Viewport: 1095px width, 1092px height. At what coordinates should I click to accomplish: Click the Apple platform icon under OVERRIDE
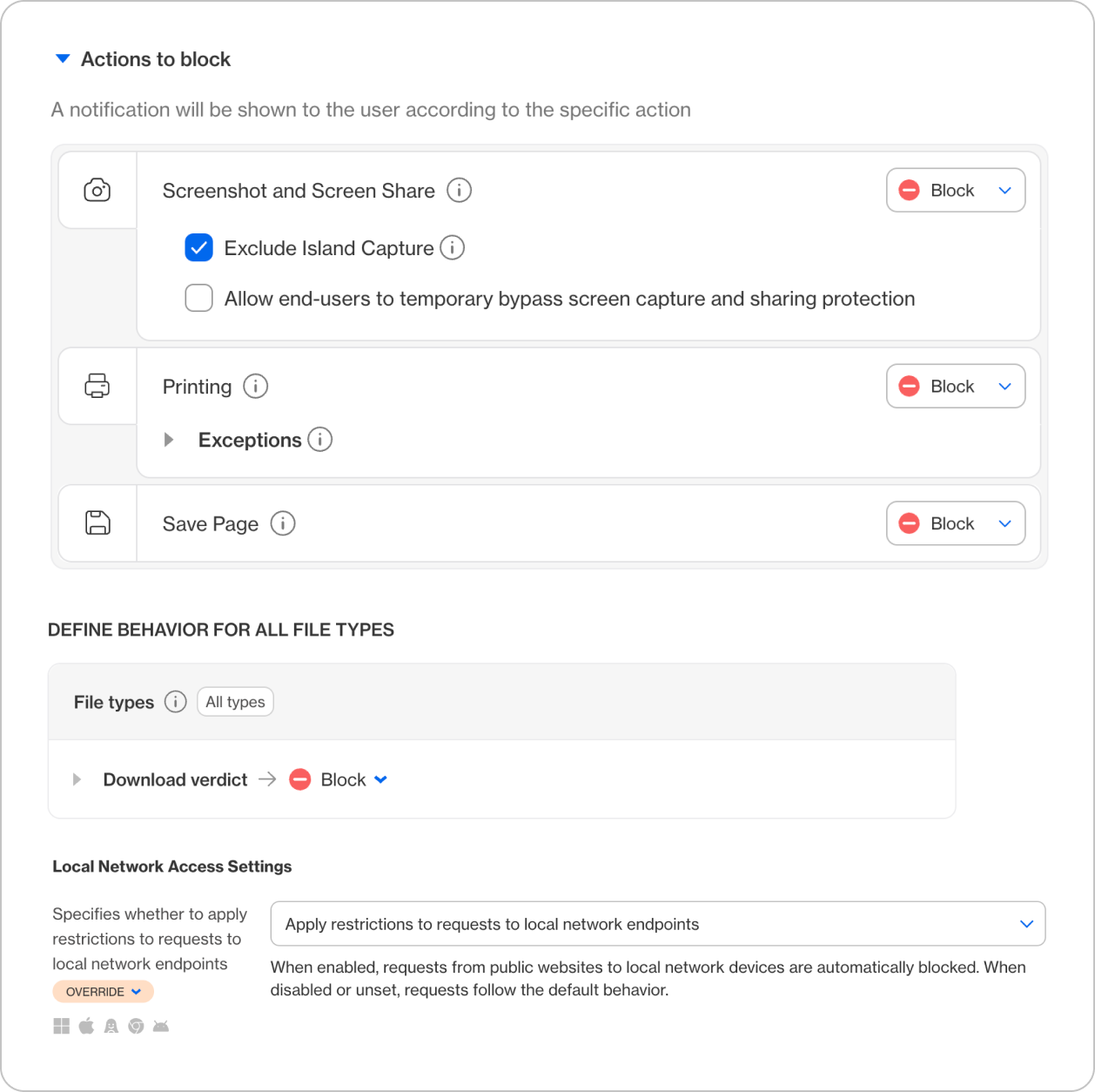85,1026
